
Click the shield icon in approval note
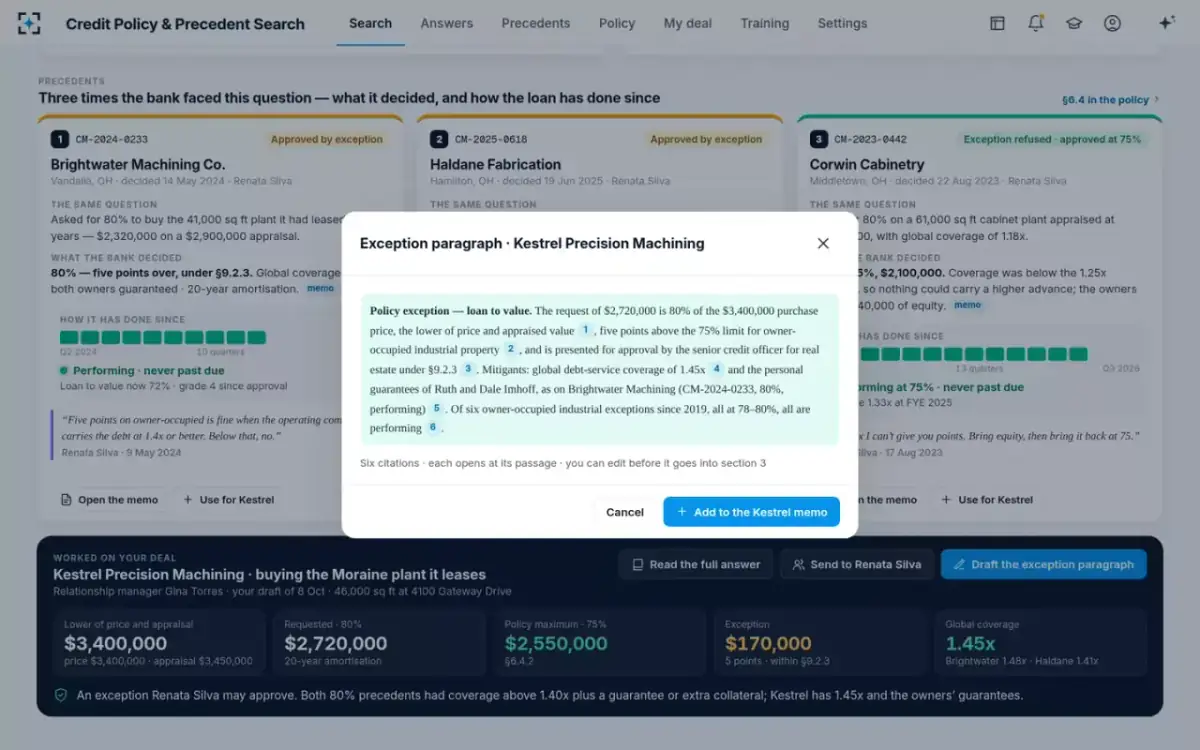61,695
